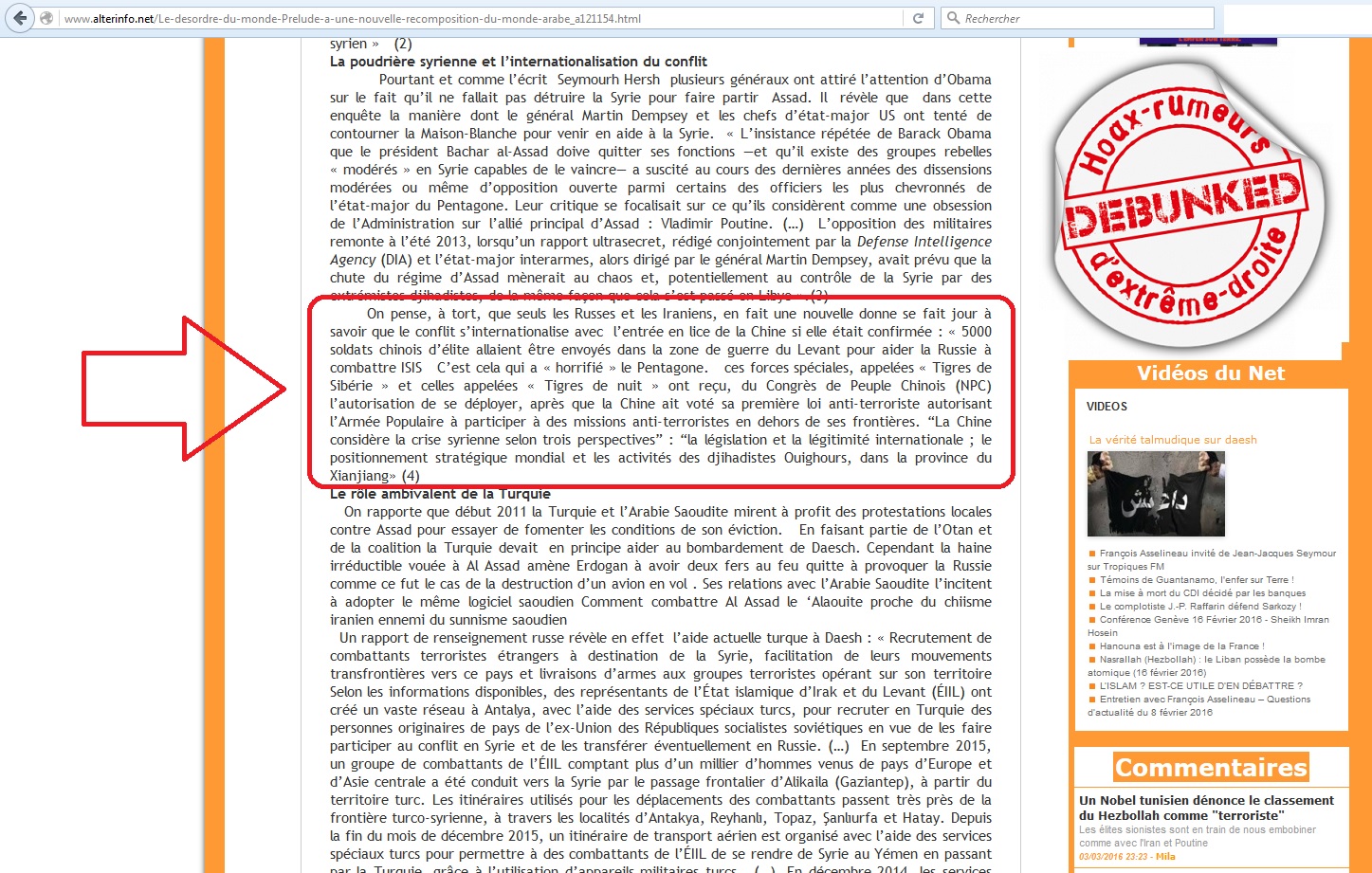Open 'La mise à mort du CDI' link
This screenshot has height=873, width=1372.
click(1201, 593)
